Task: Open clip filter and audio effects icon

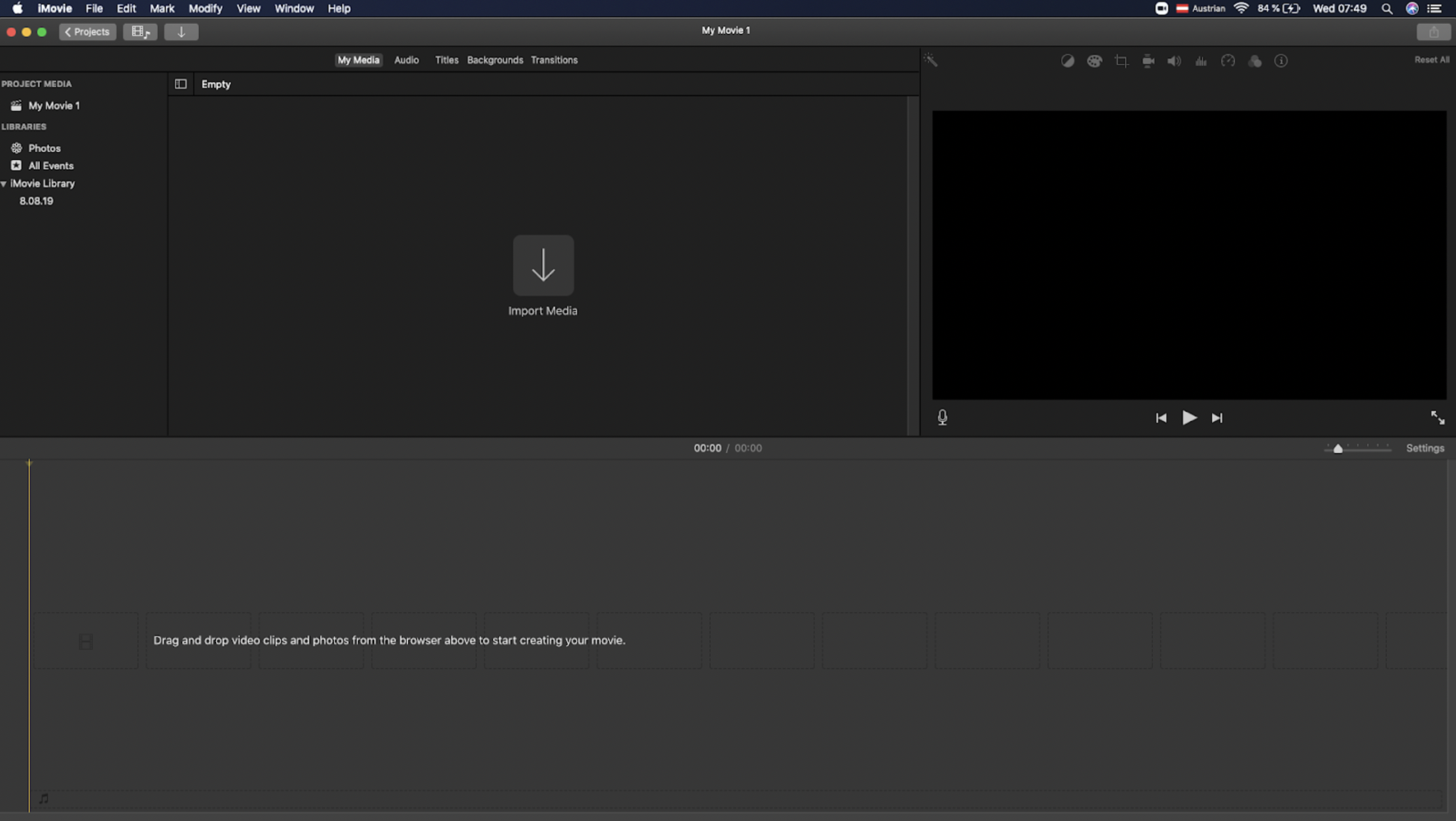Action: tap(1254, 61)
